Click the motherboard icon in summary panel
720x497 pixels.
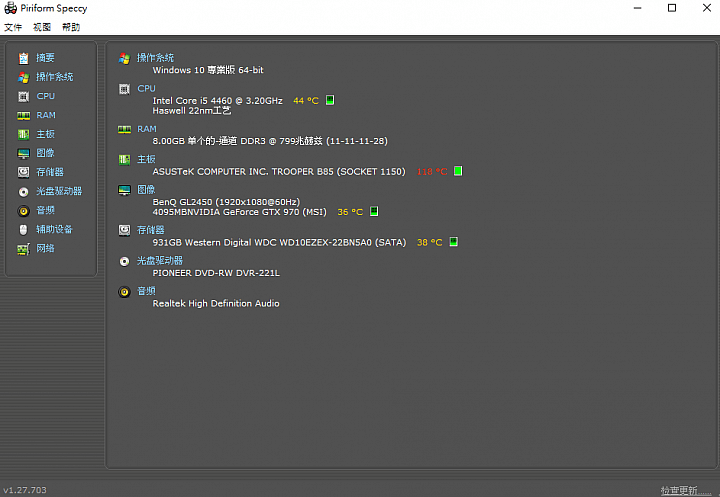(x=124, y=160)
